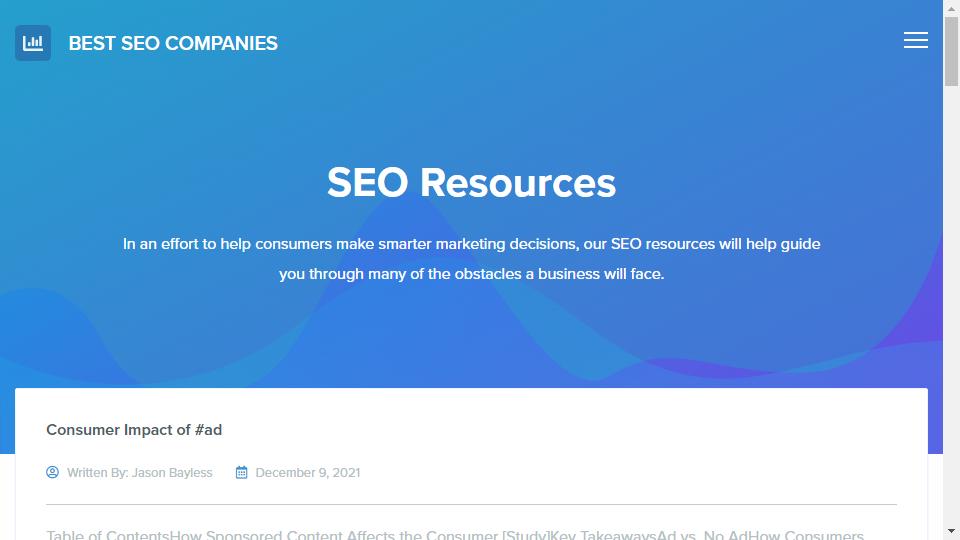This screenshot has width=960, height=540.
Task: Click the divider line below article metadata
Action: pos(471,504)
